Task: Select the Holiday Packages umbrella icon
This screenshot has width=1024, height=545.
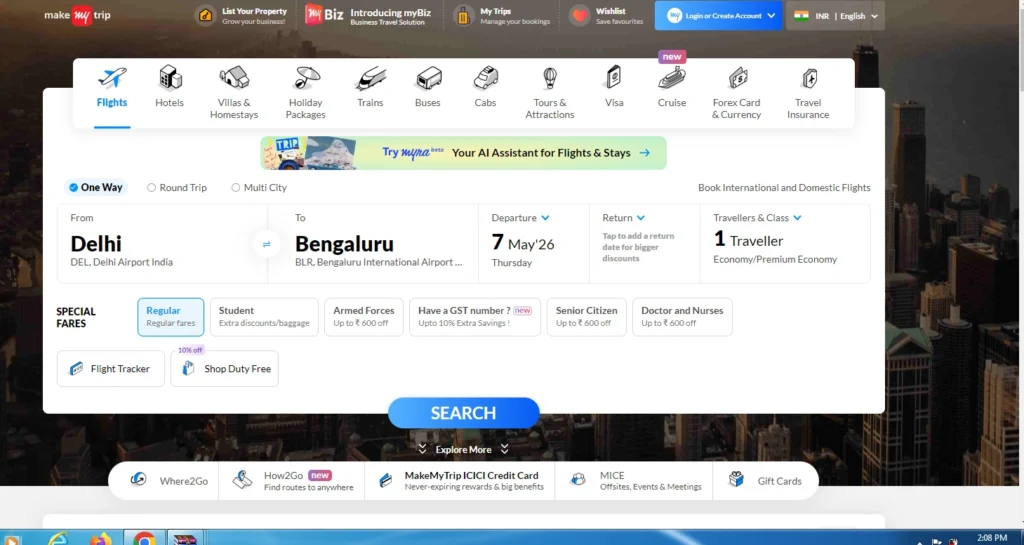Action: coord(306,78)
